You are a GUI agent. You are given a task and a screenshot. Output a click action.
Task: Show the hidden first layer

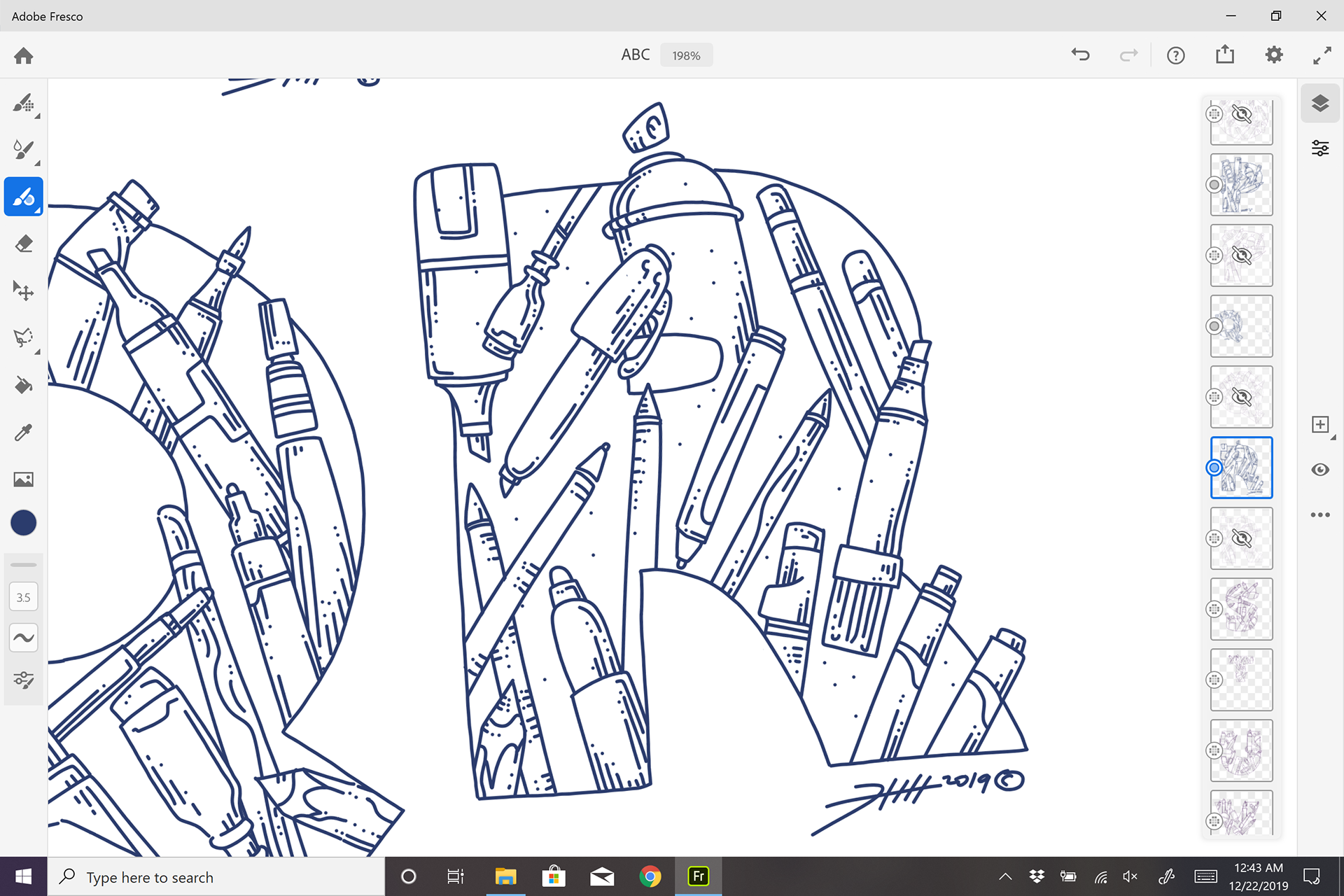coord(1242,114)
